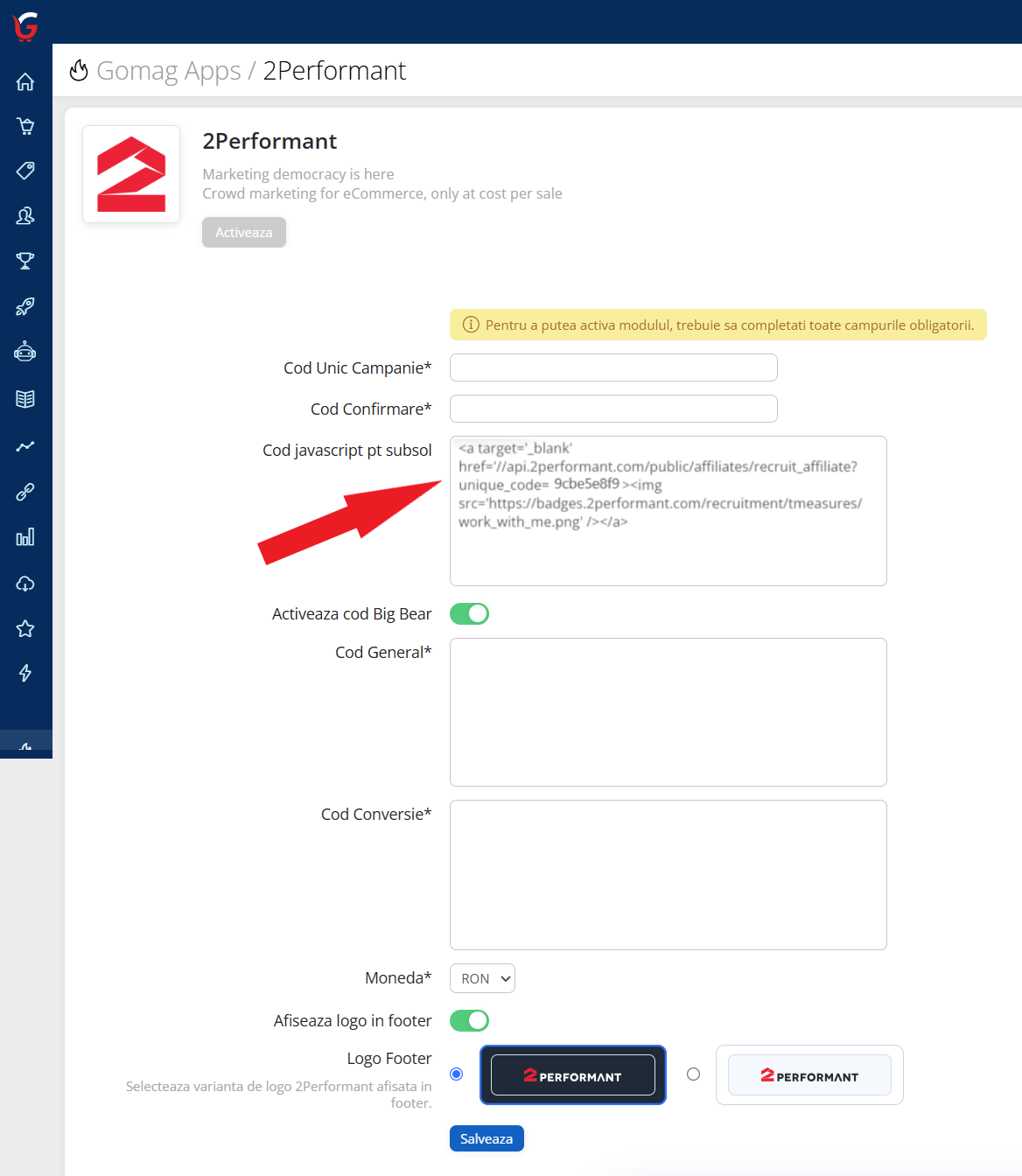Open the trophy sidebar icon
1022x1176 pixels.
pos(25,261)
